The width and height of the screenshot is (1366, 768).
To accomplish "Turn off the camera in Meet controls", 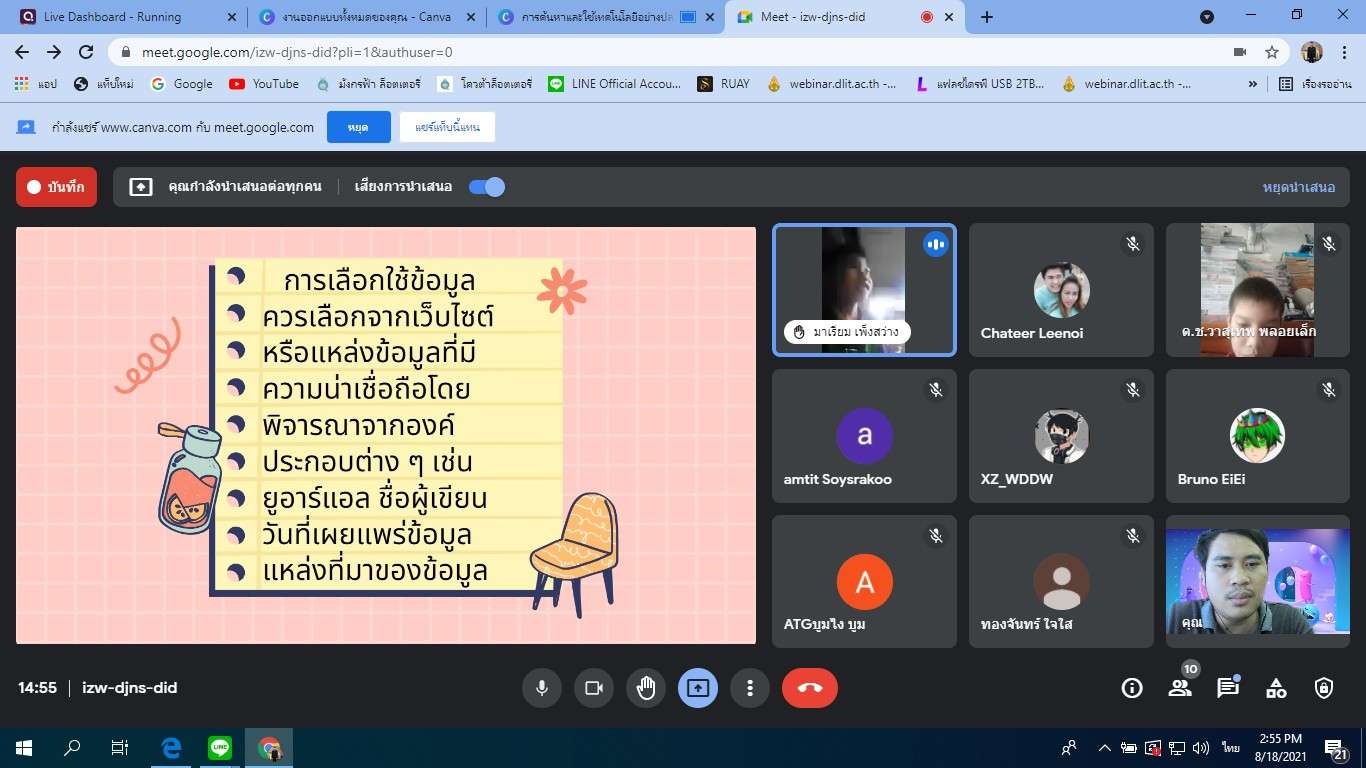I will coord(594,688).
